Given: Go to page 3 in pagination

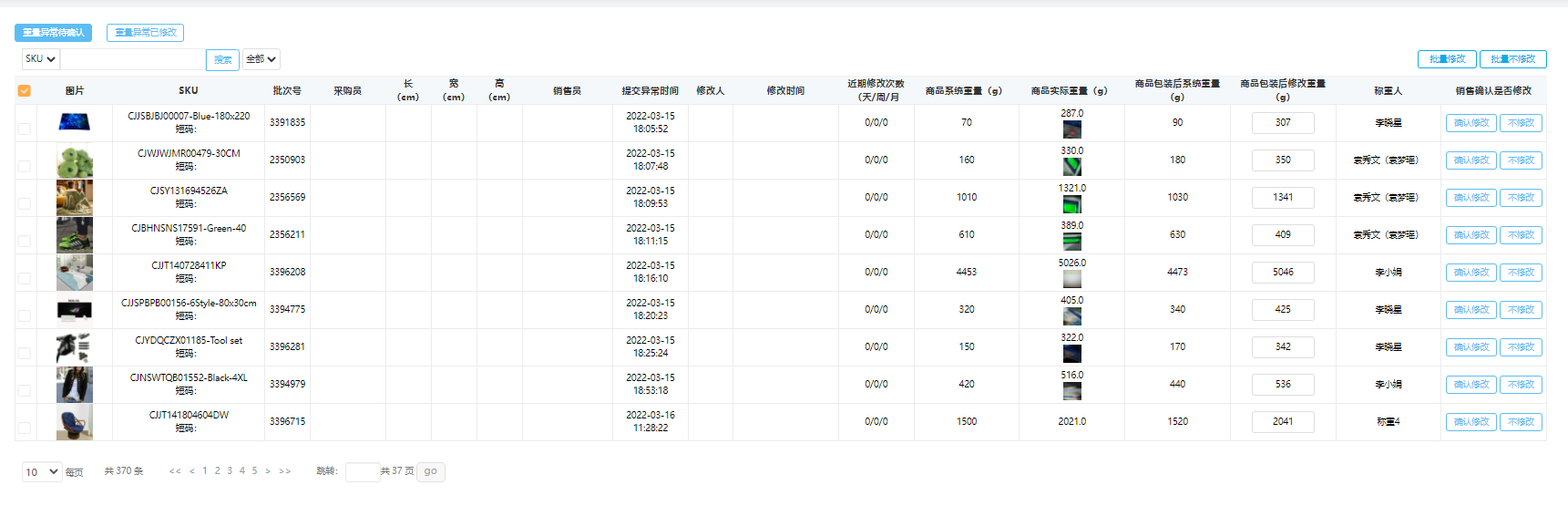Looking at the screenshot, I should tap(230, 471).
